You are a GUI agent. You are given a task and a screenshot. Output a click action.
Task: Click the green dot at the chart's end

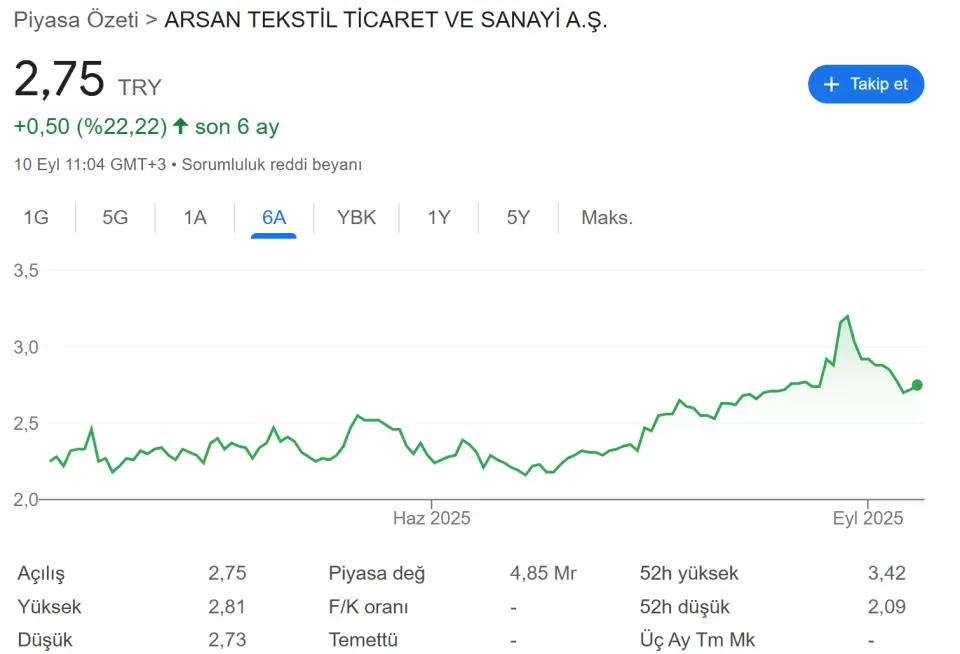917,385
